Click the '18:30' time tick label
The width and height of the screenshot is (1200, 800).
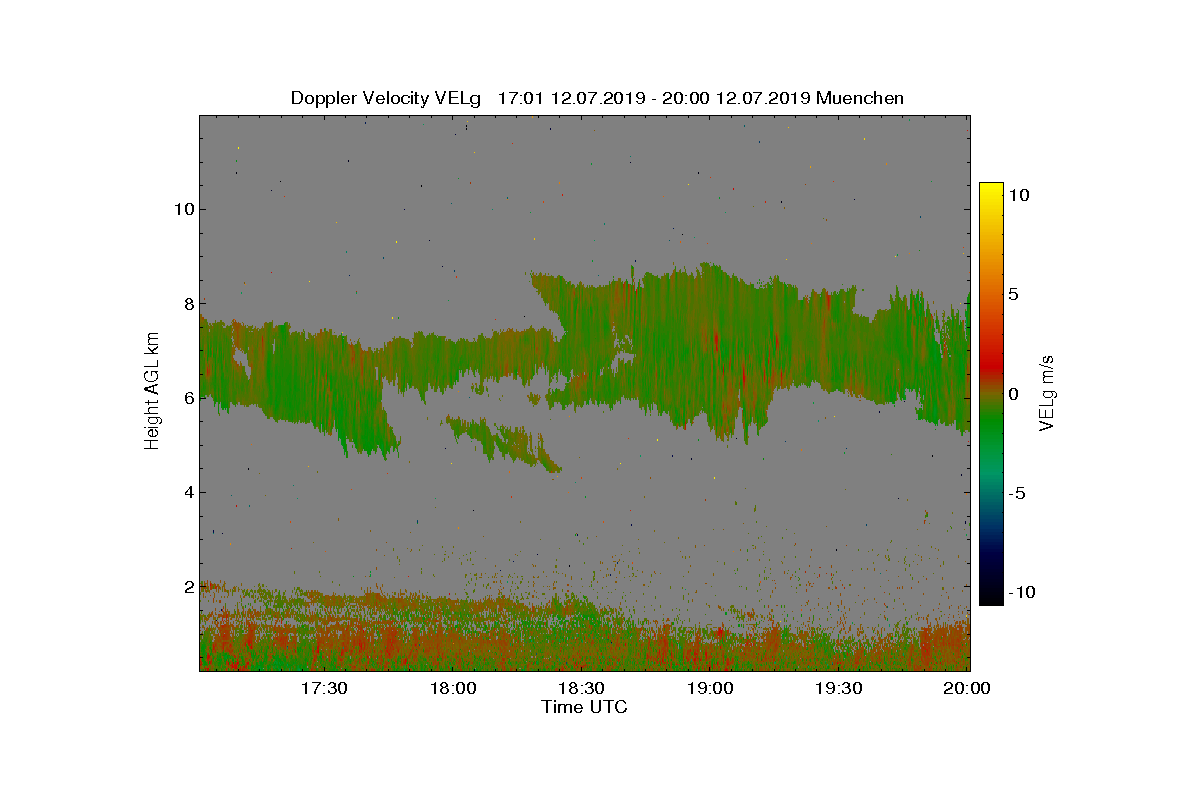(x=581, y=688)
